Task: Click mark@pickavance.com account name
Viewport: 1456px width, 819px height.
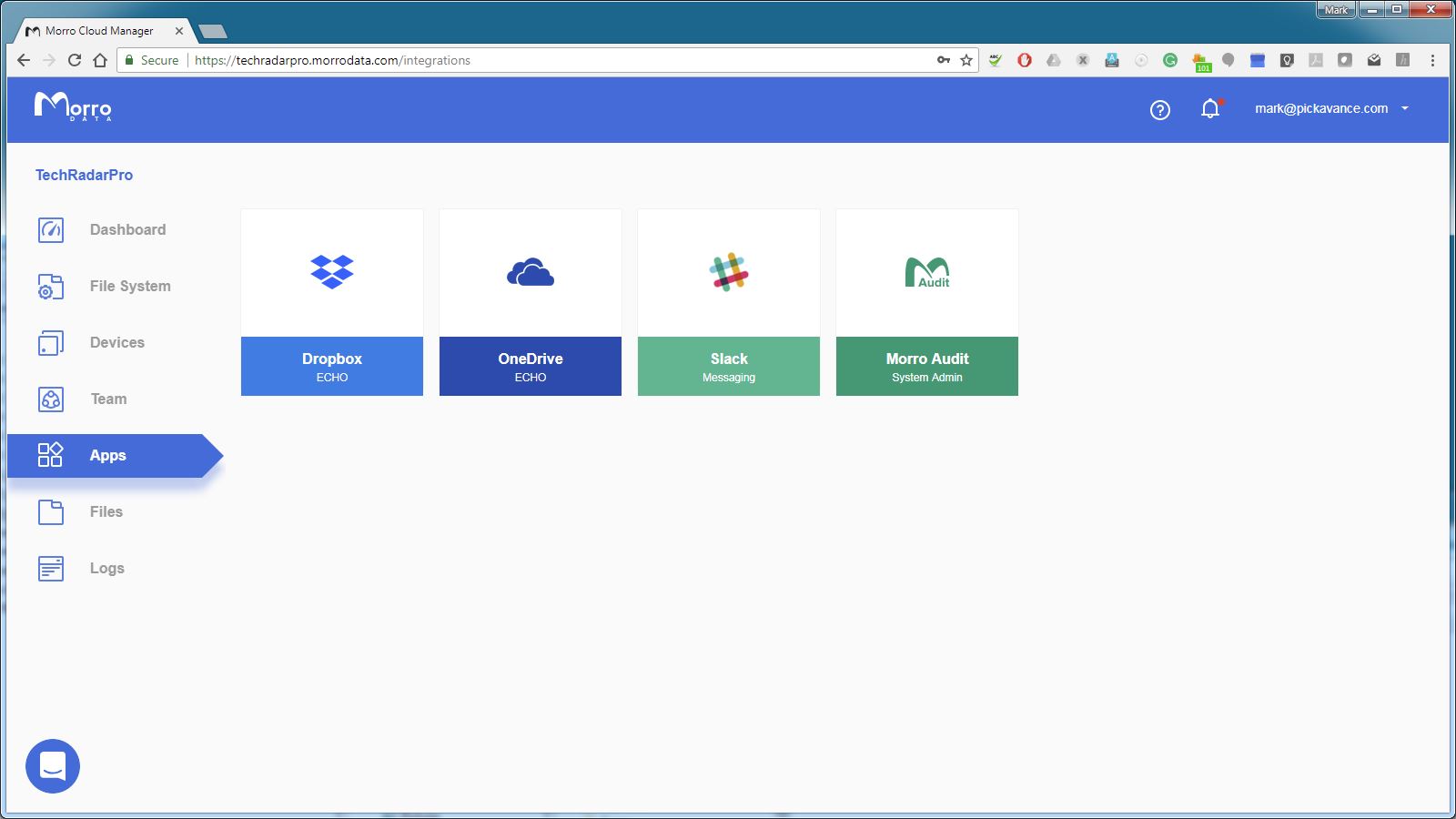Action: coord(1321,108)
